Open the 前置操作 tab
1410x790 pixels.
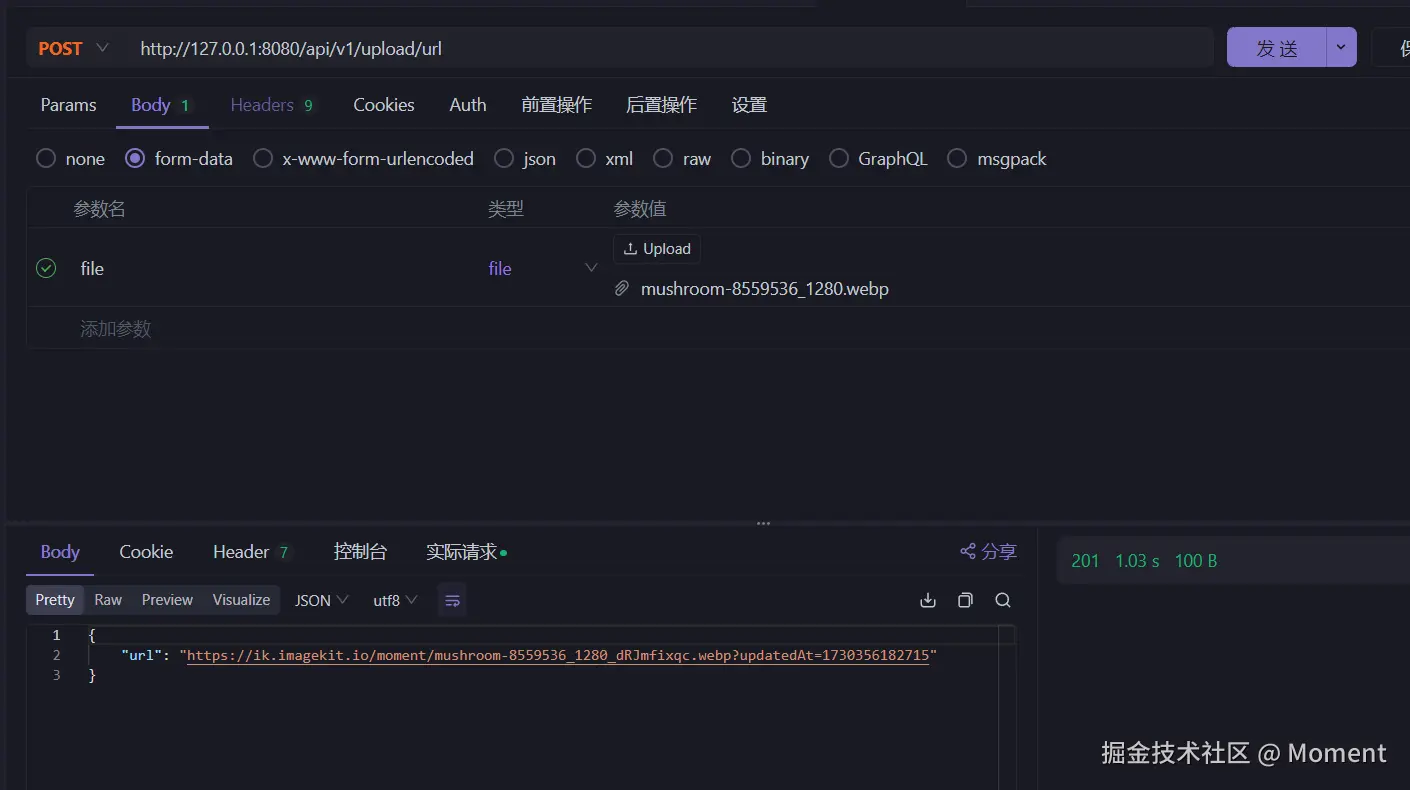click(557, 105)
